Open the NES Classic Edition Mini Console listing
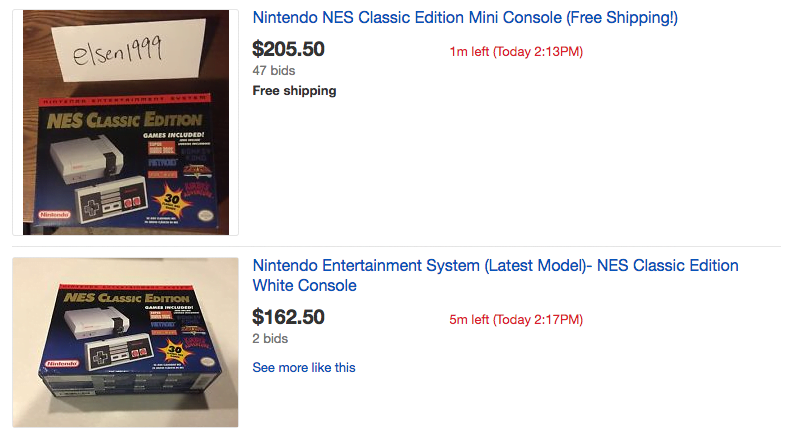 coord(465,18)
